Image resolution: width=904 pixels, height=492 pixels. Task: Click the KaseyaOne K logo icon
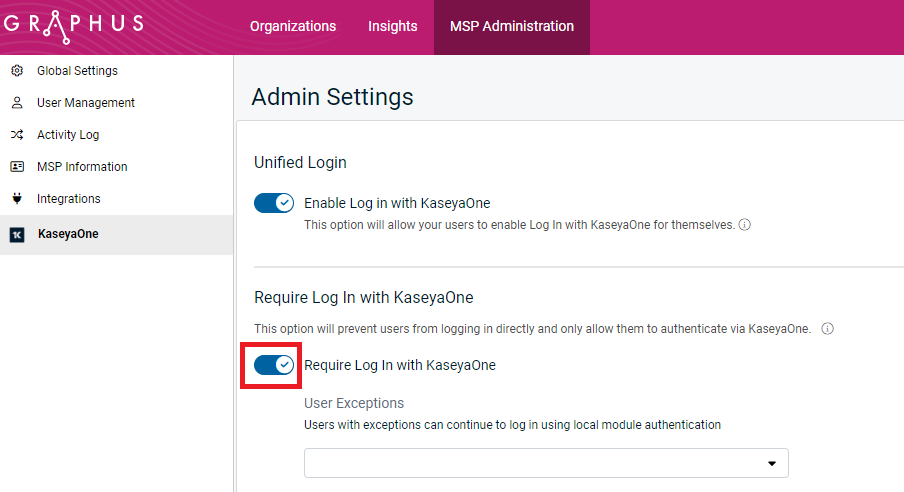coord(17,235)
